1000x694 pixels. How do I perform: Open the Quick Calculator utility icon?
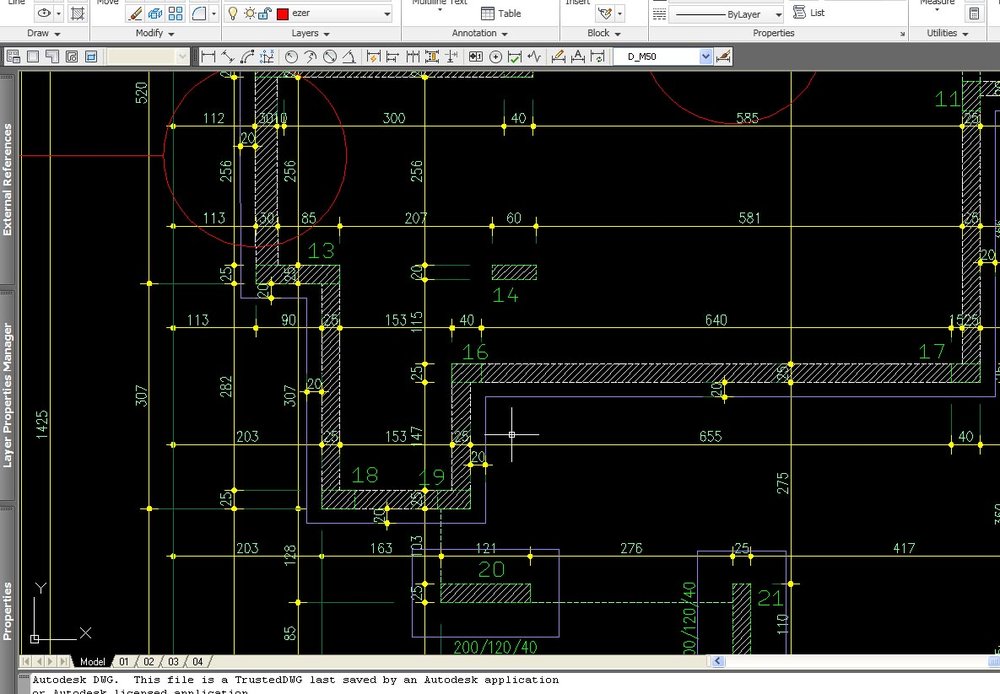pyautogui.click(x=974, y=13)
